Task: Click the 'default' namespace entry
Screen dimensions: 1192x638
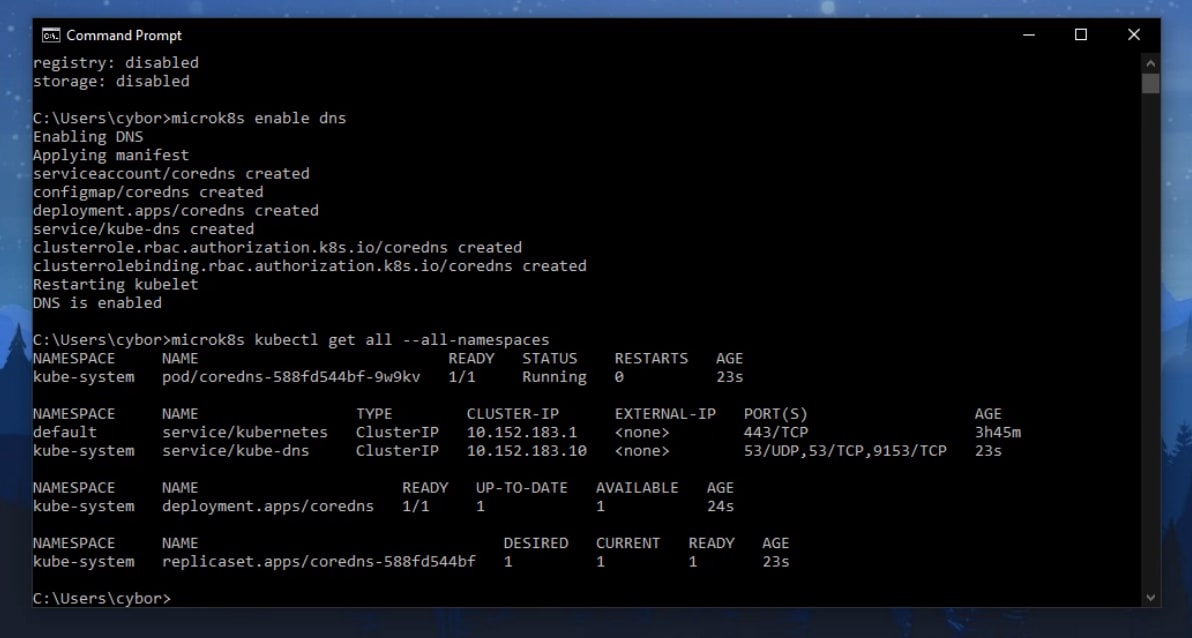Action: click(65, 432)
